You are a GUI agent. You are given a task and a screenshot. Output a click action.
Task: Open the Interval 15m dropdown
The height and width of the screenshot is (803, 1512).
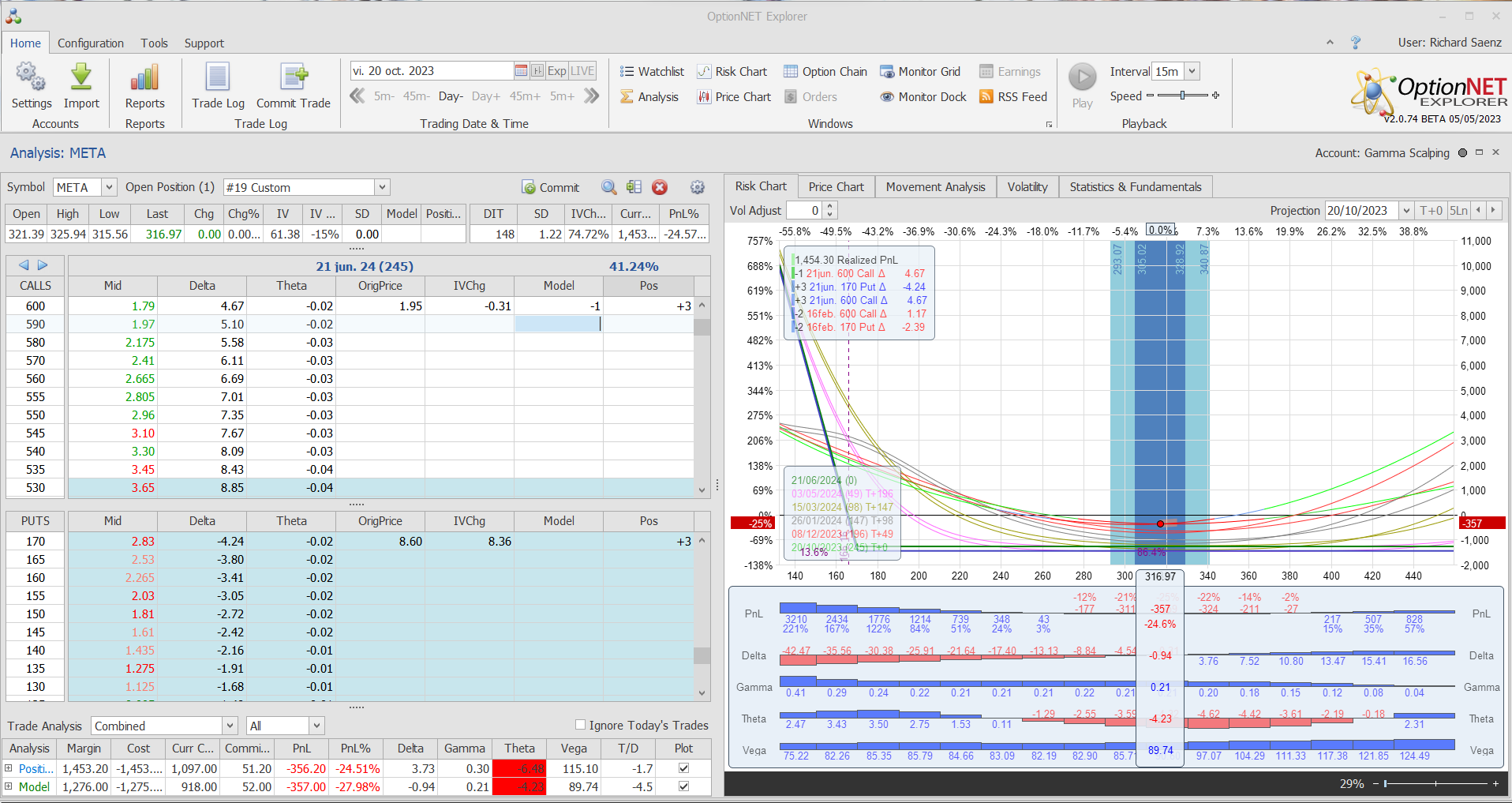point(1192,71)
